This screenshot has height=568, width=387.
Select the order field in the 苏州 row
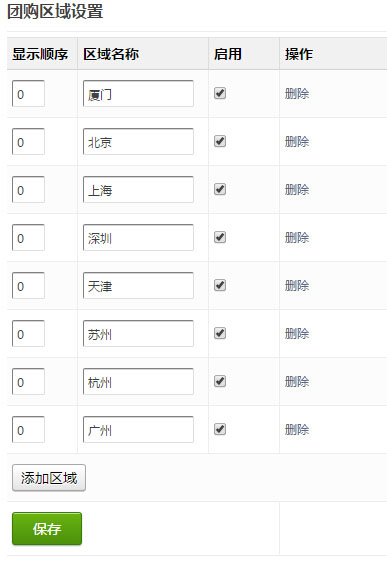click(x=28, y=334)
